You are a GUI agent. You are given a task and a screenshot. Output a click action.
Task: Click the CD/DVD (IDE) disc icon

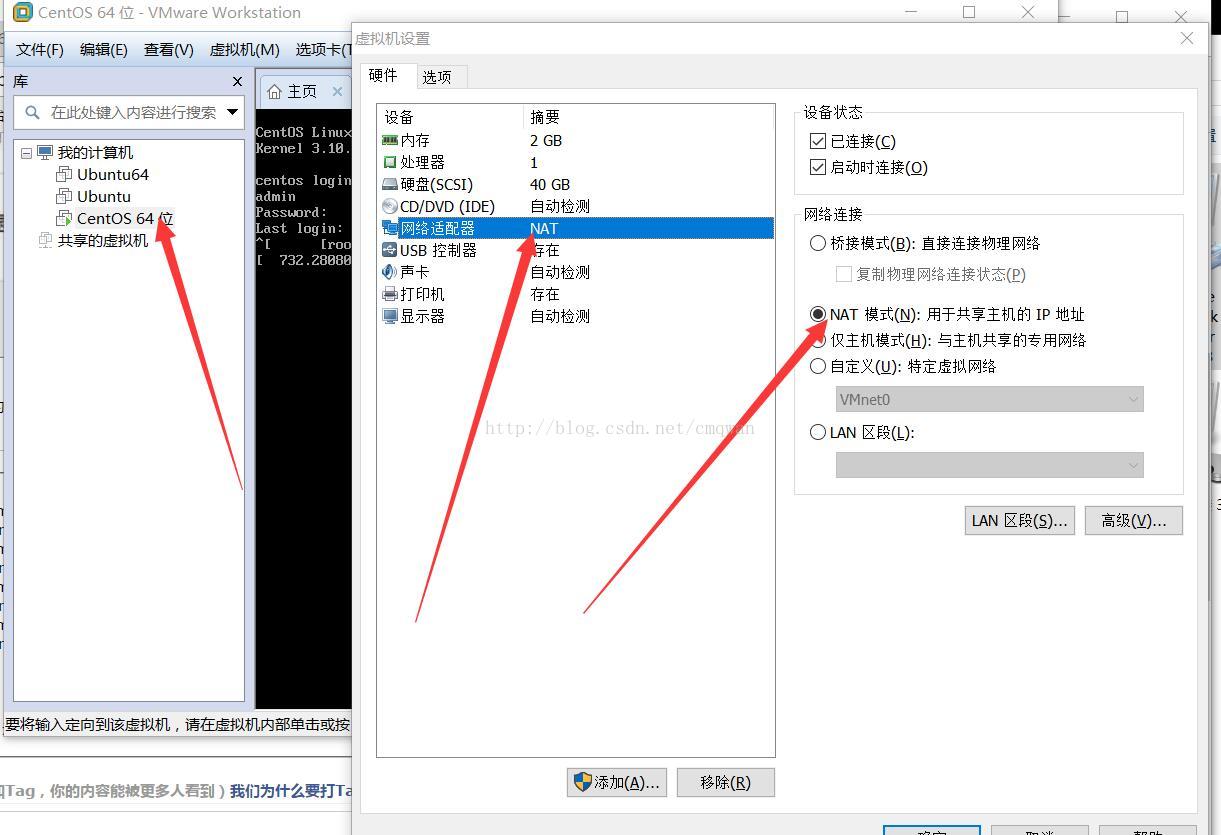390,207
